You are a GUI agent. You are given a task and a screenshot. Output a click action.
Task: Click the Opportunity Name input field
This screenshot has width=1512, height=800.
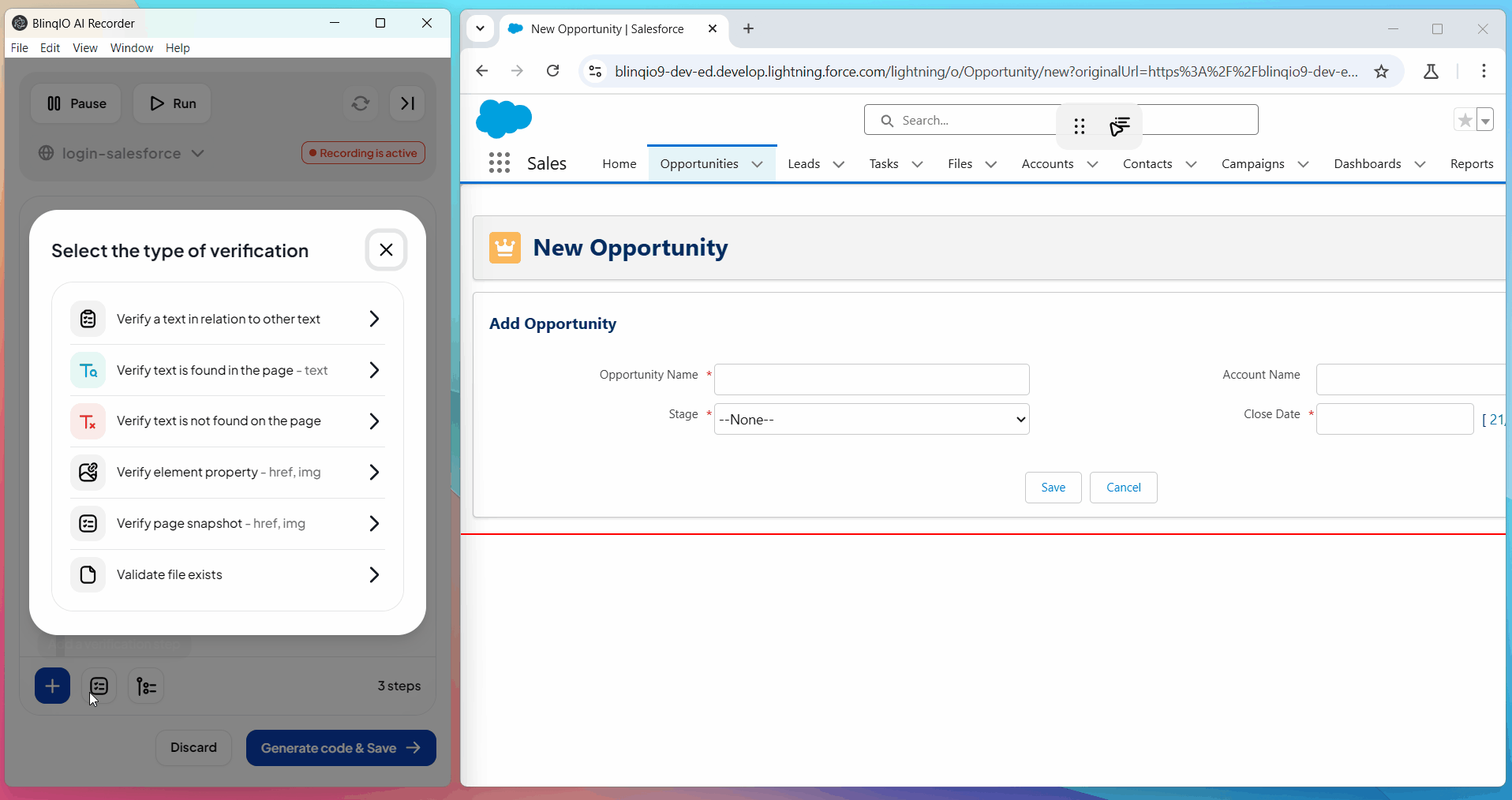[x=871, y=379]
